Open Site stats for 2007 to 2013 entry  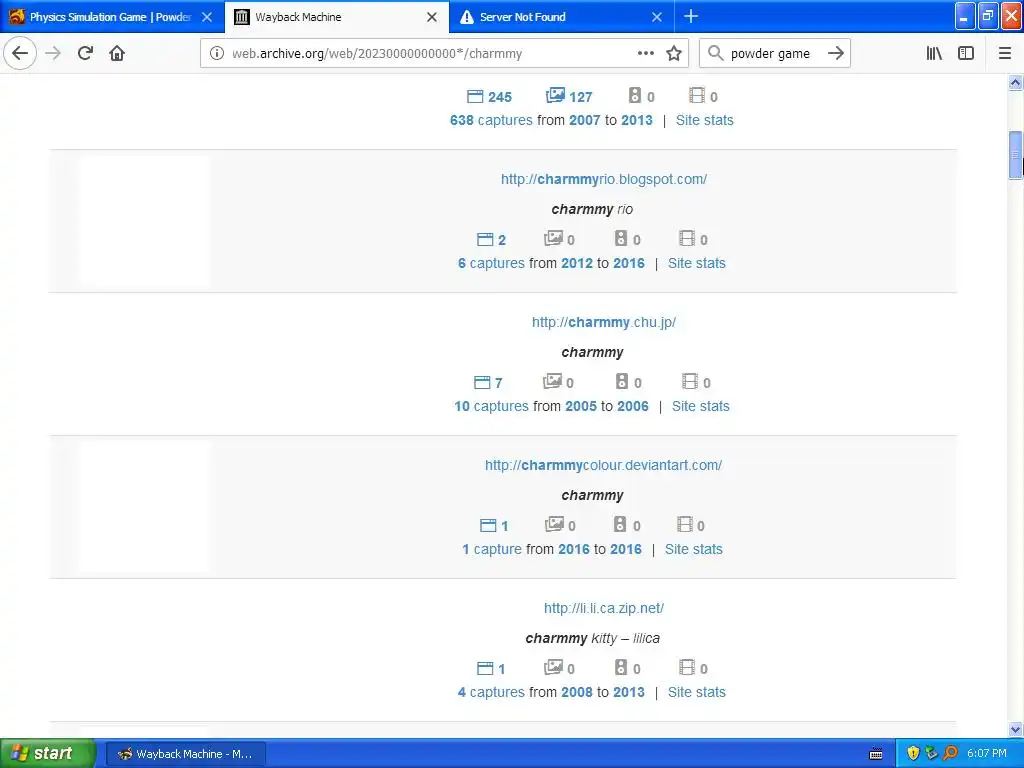pyautogui.click(x=705, y=120)
